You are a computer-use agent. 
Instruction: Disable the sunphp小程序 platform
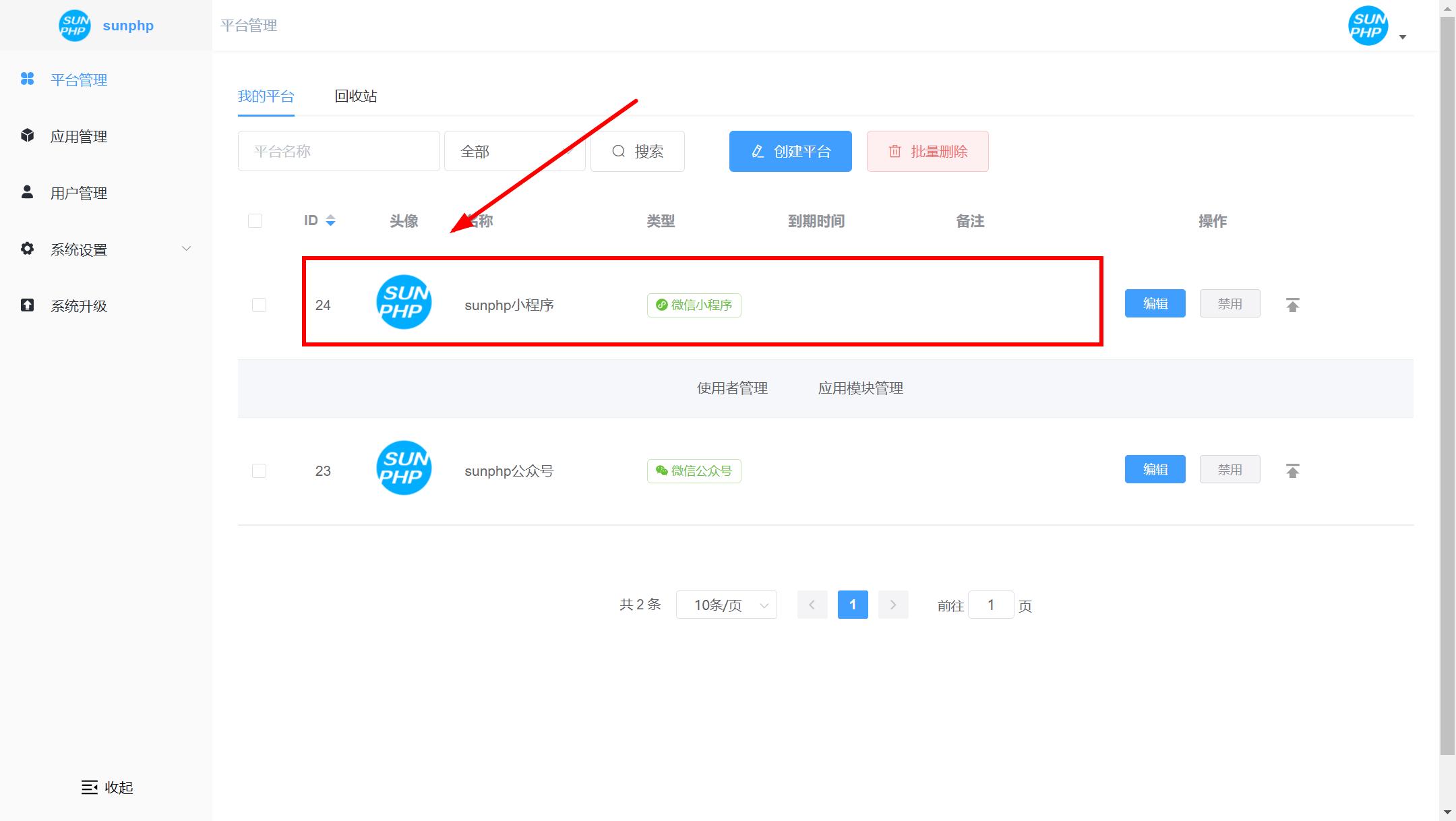(x=1230, y=303)
